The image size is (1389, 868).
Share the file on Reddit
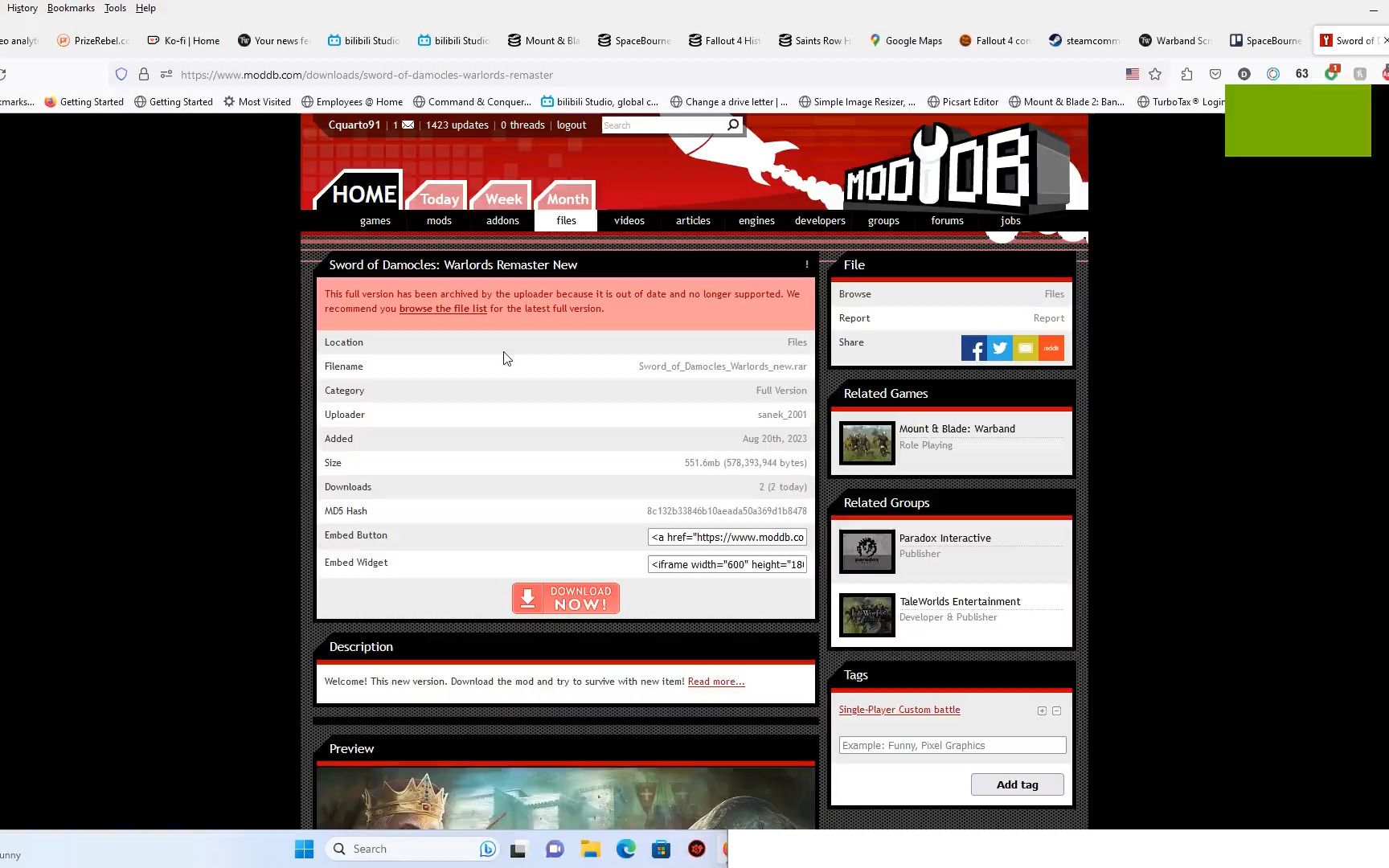pyautogui.click(x=1051, y=348)
